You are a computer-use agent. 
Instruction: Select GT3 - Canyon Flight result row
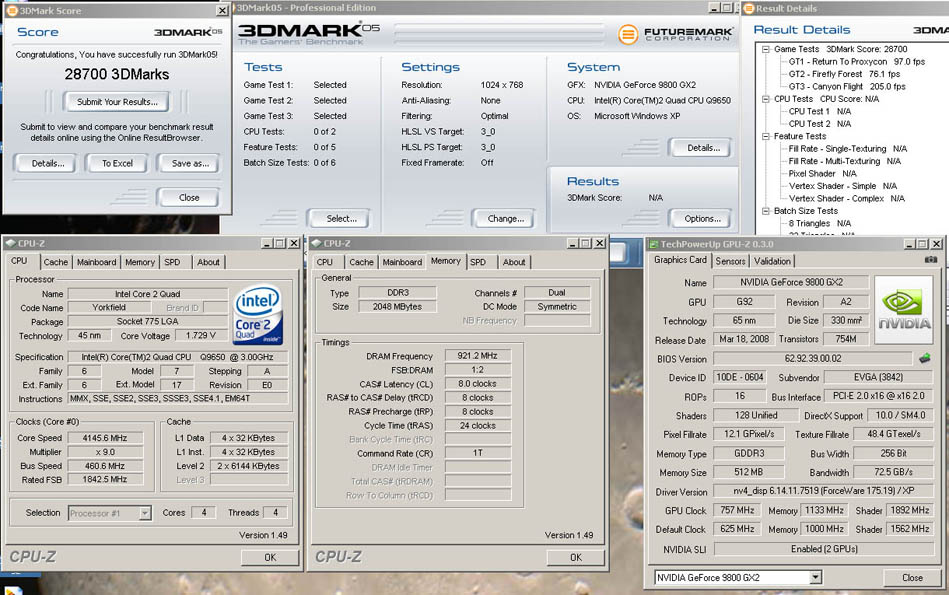pyautogui.click(x=847, y=87)
